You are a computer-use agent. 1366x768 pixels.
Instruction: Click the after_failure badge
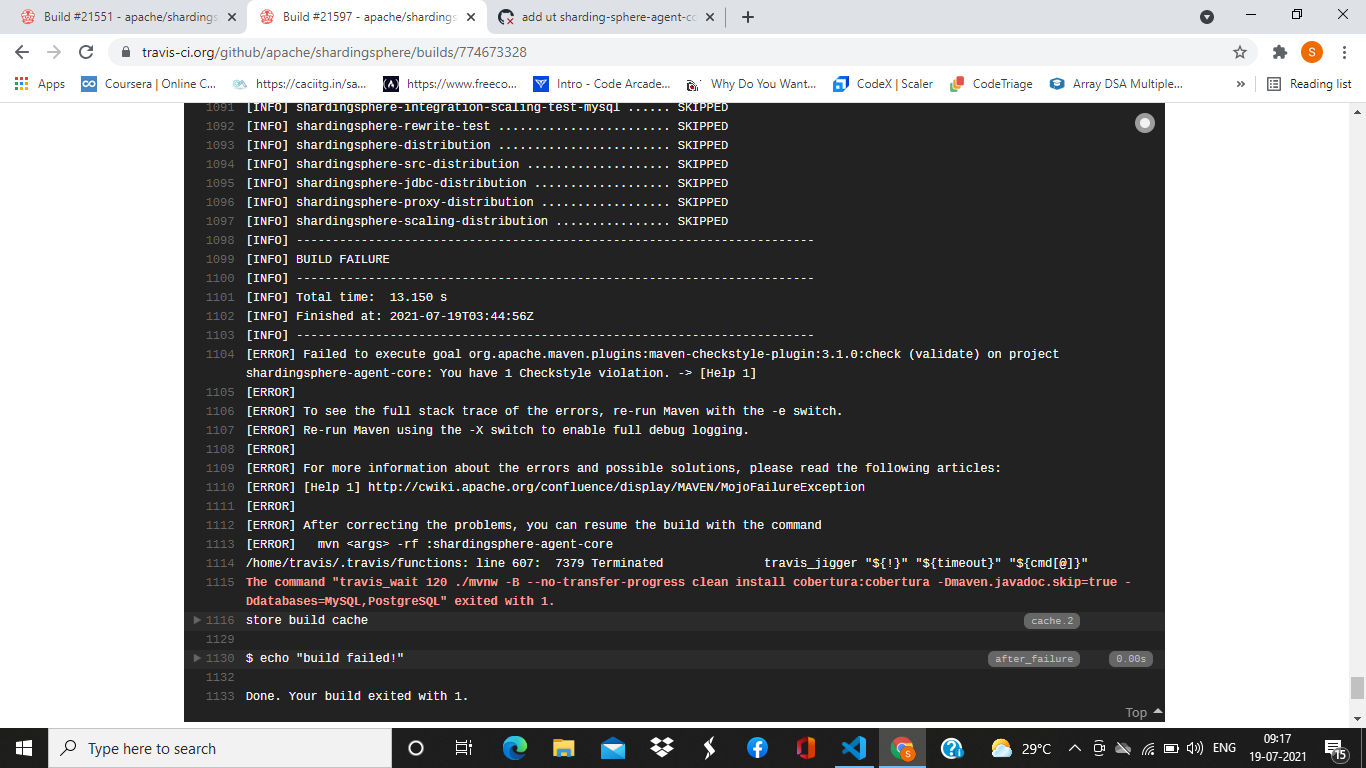pos(1033,659)
